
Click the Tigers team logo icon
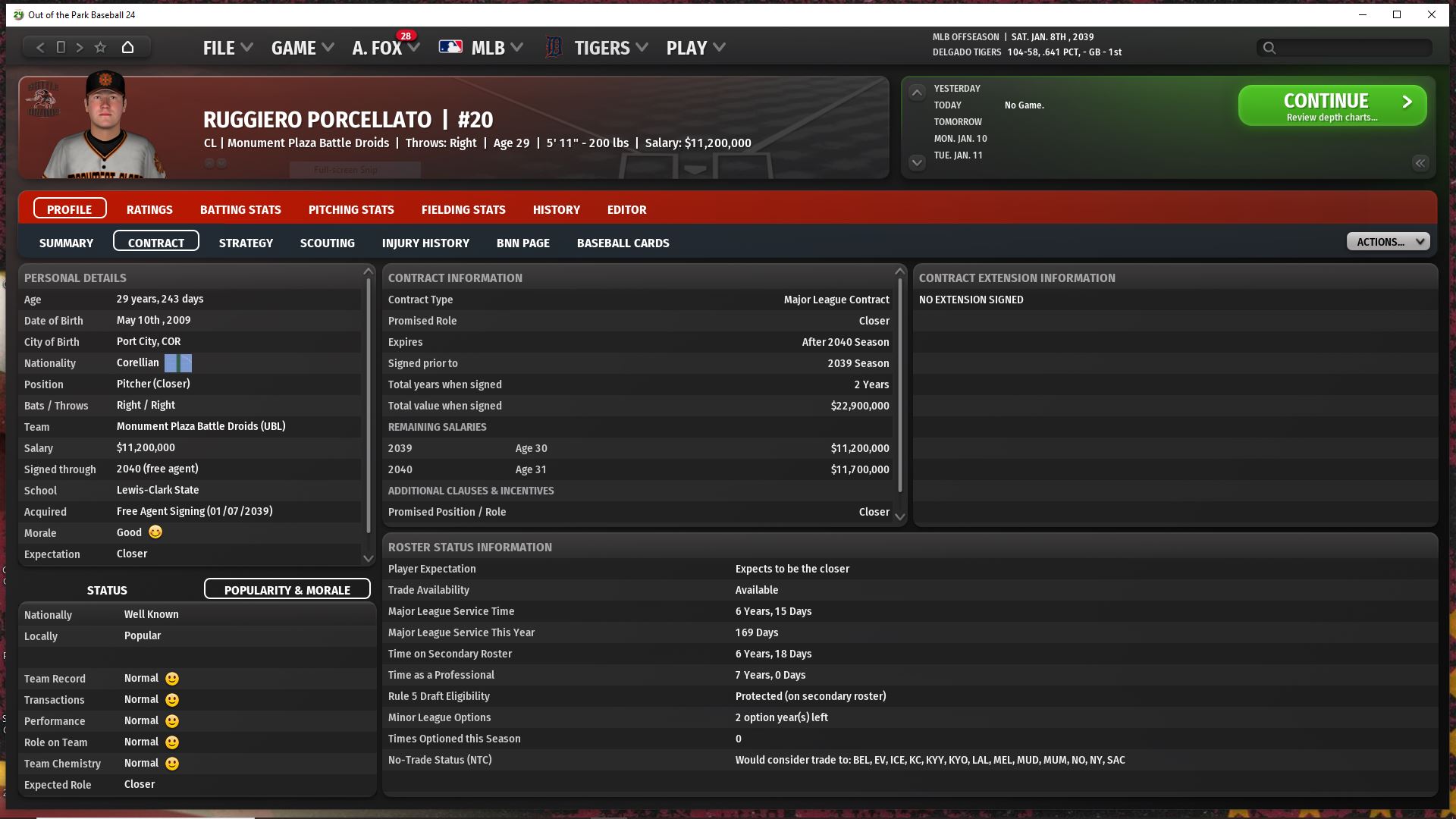pyautogui.click(x=554, y=48)
